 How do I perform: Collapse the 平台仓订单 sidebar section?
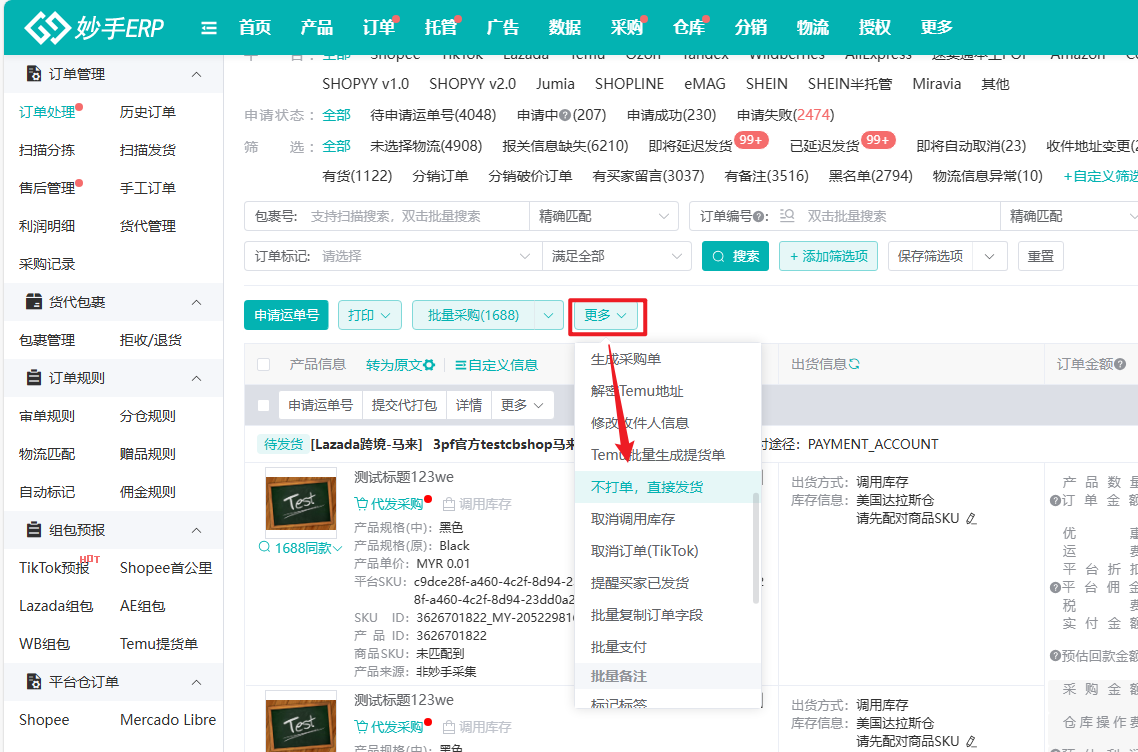point(196,682)
